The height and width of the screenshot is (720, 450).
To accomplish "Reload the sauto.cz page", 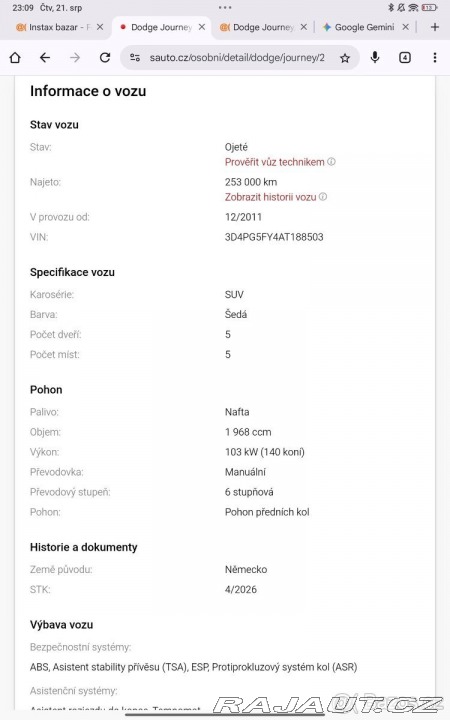I will tap(105, 57).
